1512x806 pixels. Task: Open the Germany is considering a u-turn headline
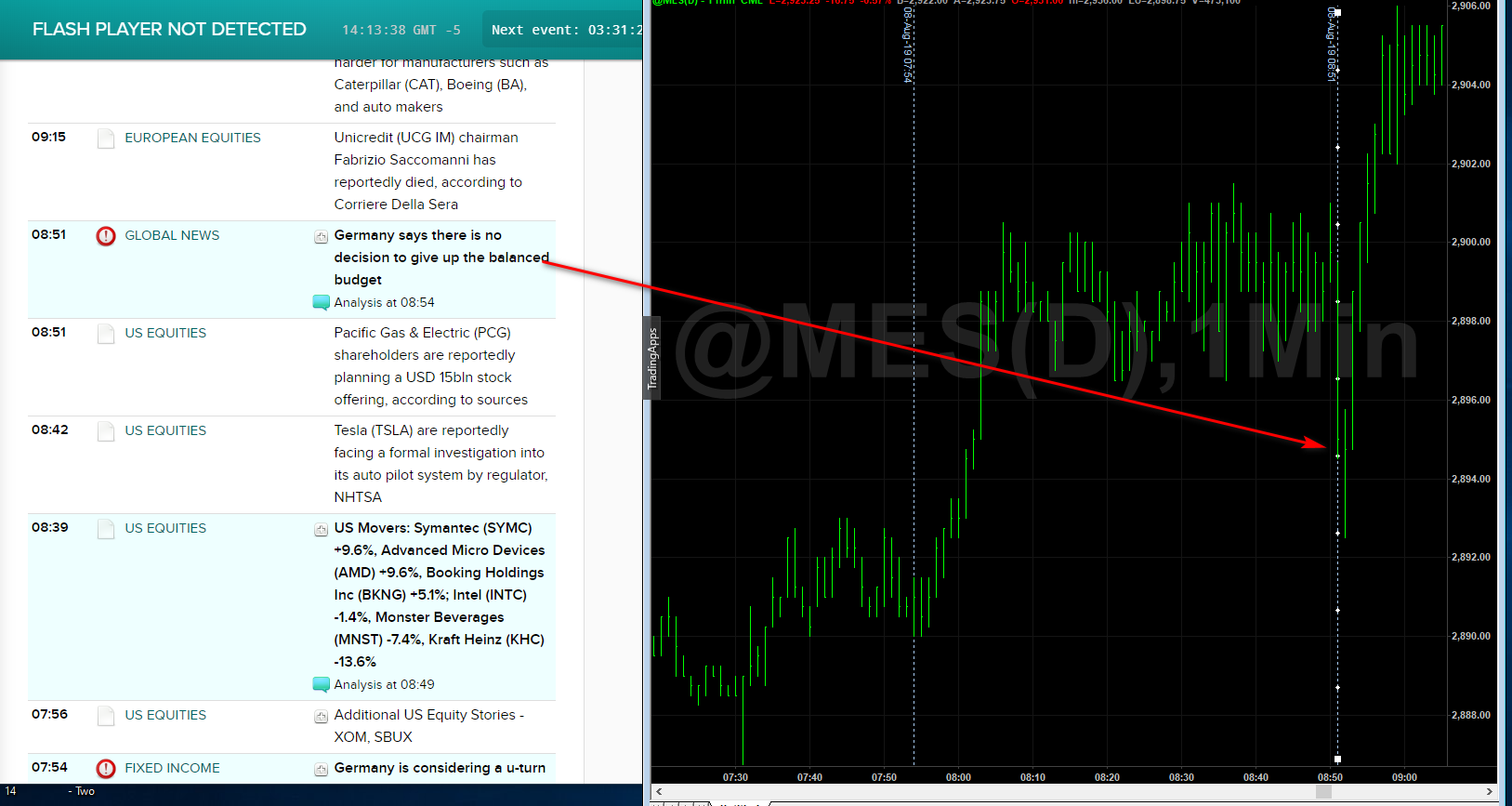click(x=440, y=768)
